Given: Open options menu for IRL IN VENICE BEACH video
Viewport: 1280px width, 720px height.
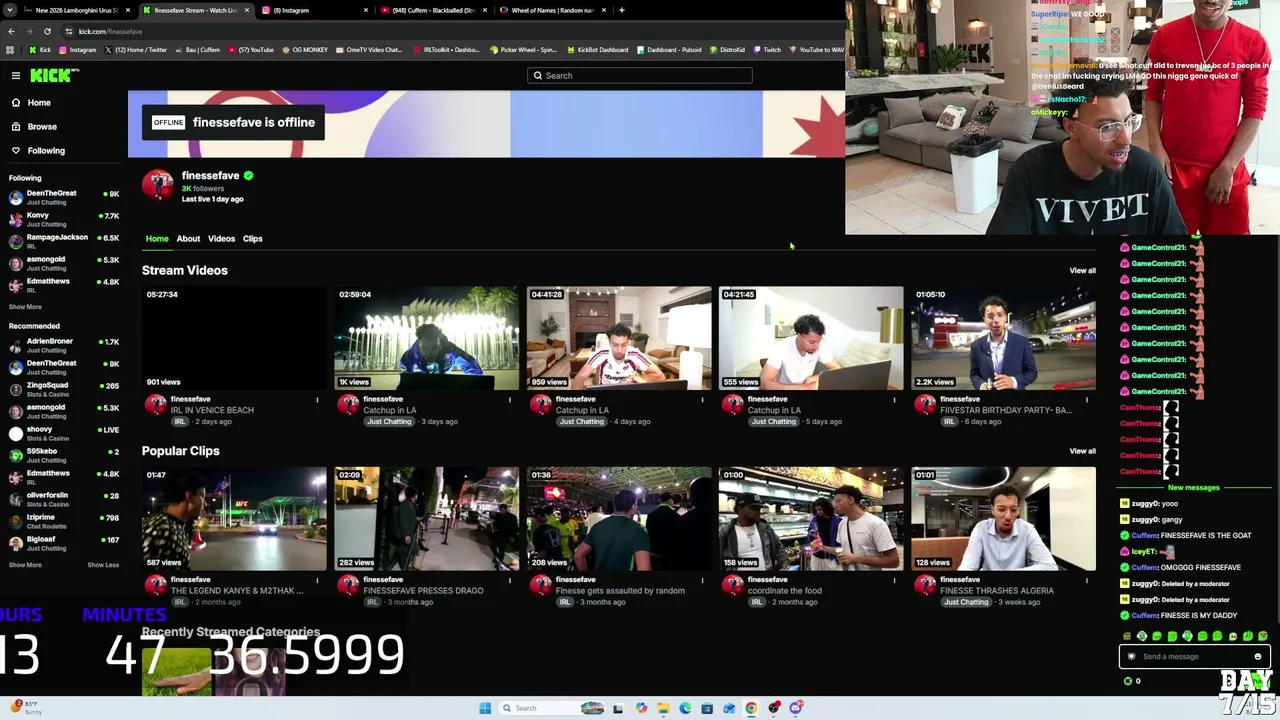Looking at the screenshot, I should pos(317,400).
